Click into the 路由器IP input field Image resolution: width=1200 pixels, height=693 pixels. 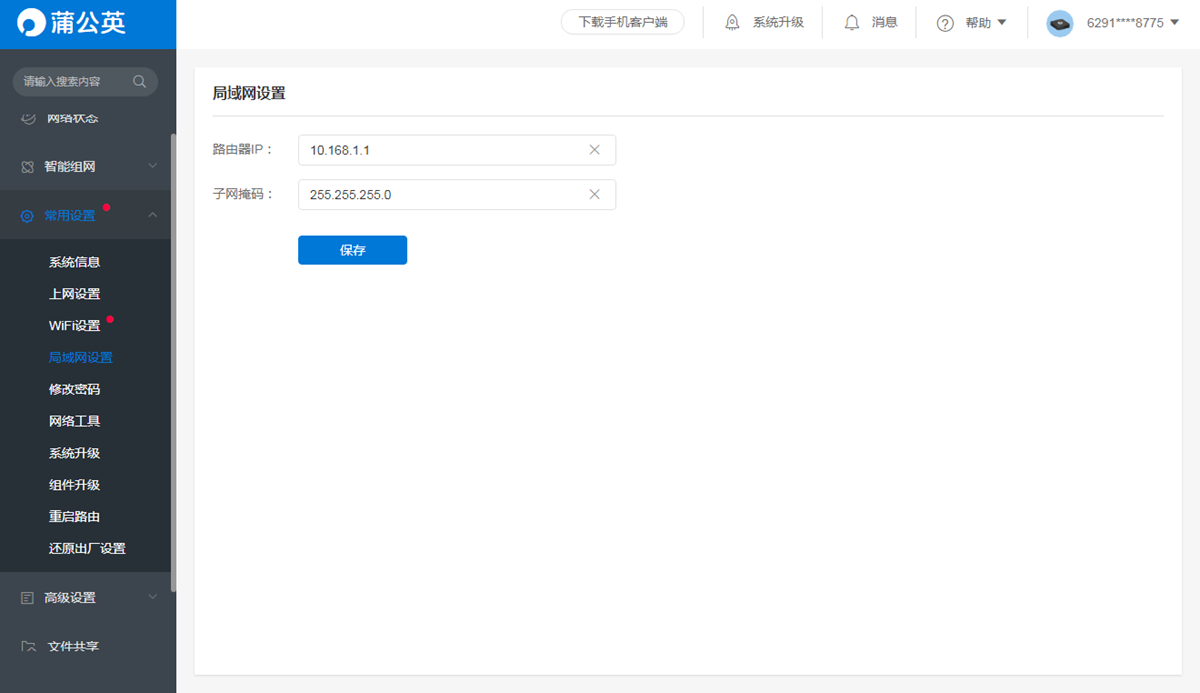pos(457,150)
